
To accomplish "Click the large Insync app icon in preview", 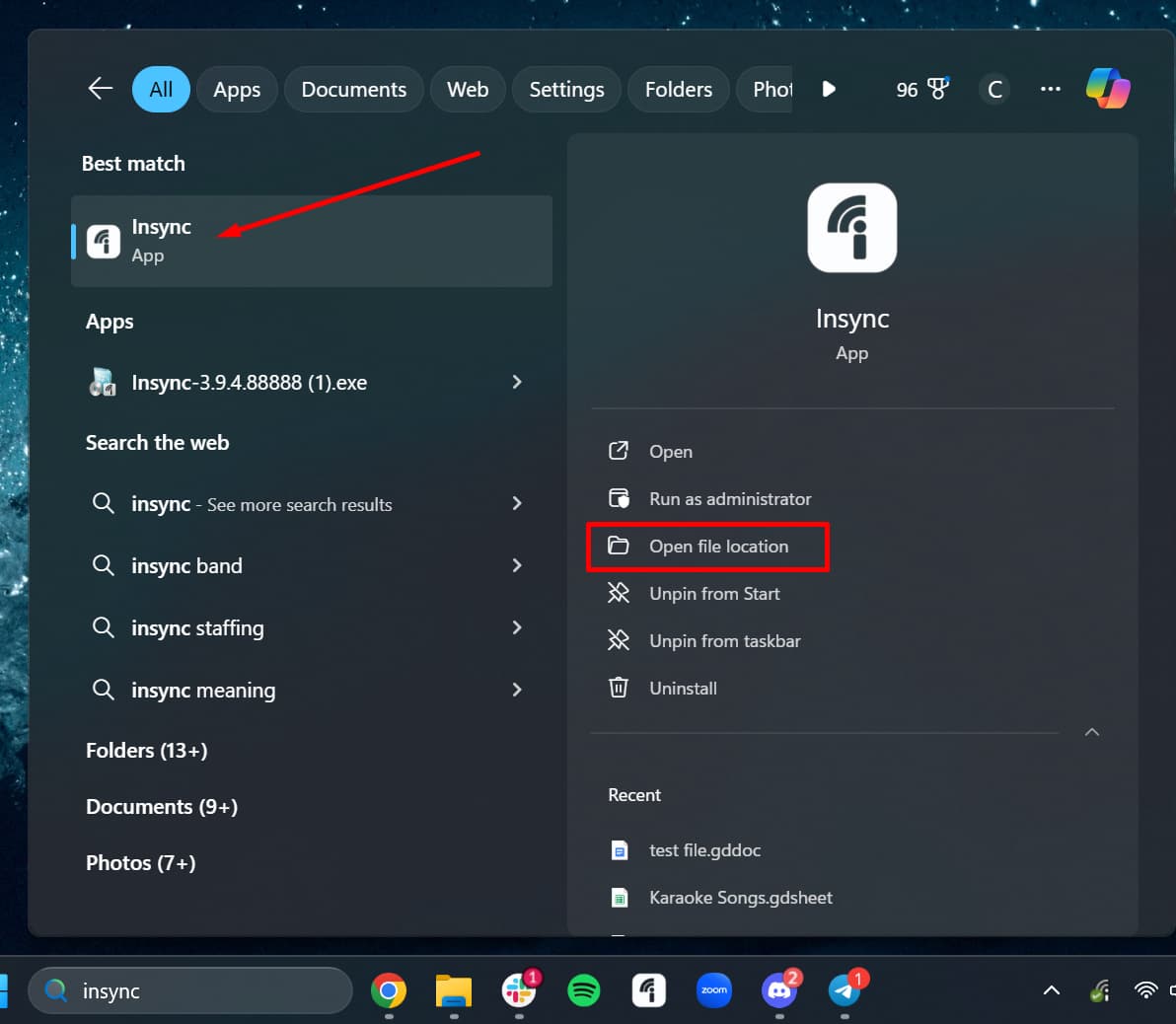I will pyautogui.click(x=852, y=228).
